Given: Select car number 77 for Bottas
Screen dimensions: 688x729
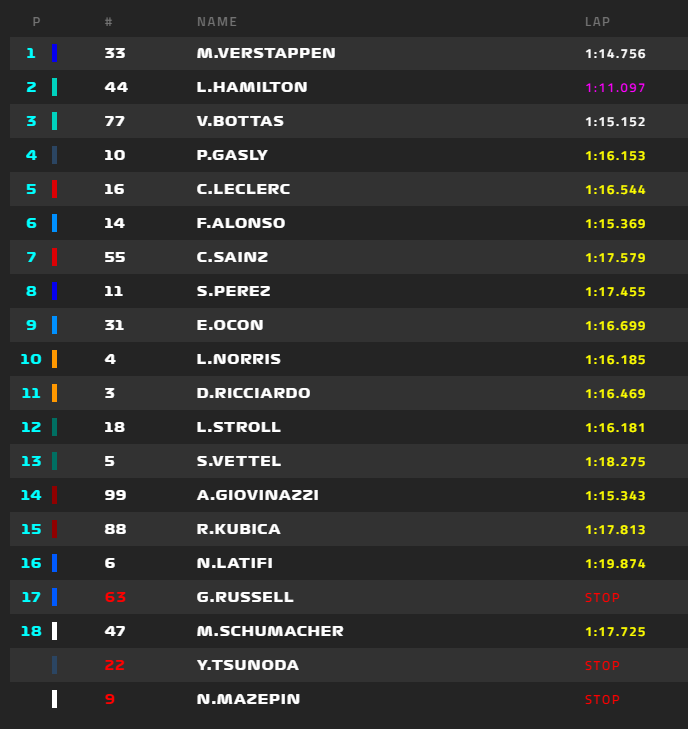Looking at the screenshot, I should pos(115,121).
